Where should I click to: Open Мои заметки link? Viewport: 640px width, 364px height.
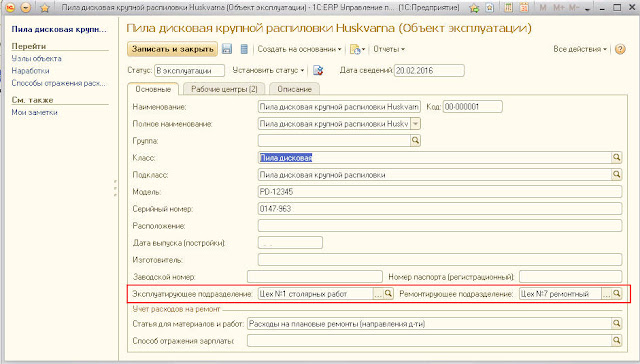34,112
